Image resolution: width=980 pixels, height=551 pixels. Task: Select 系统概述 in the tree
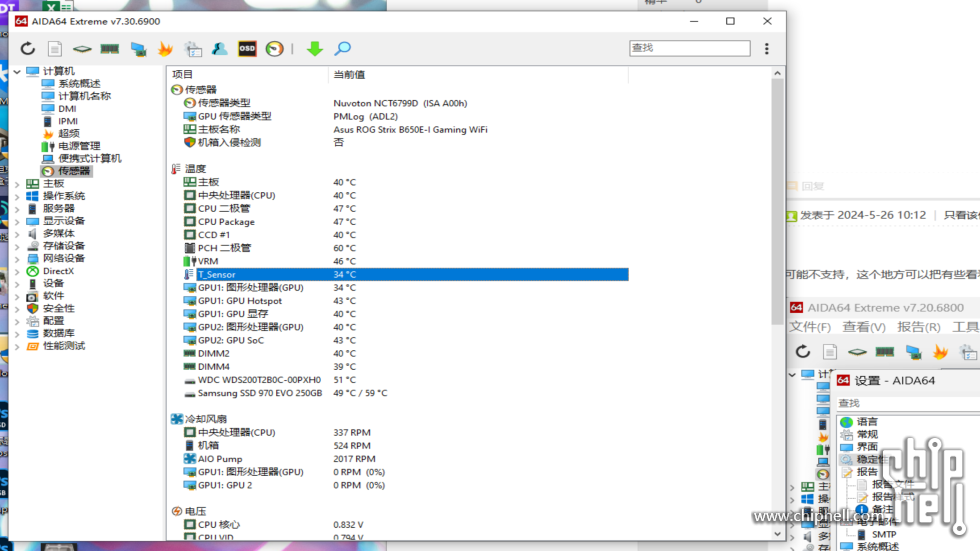pyautogui.click(x=79, y=84)
